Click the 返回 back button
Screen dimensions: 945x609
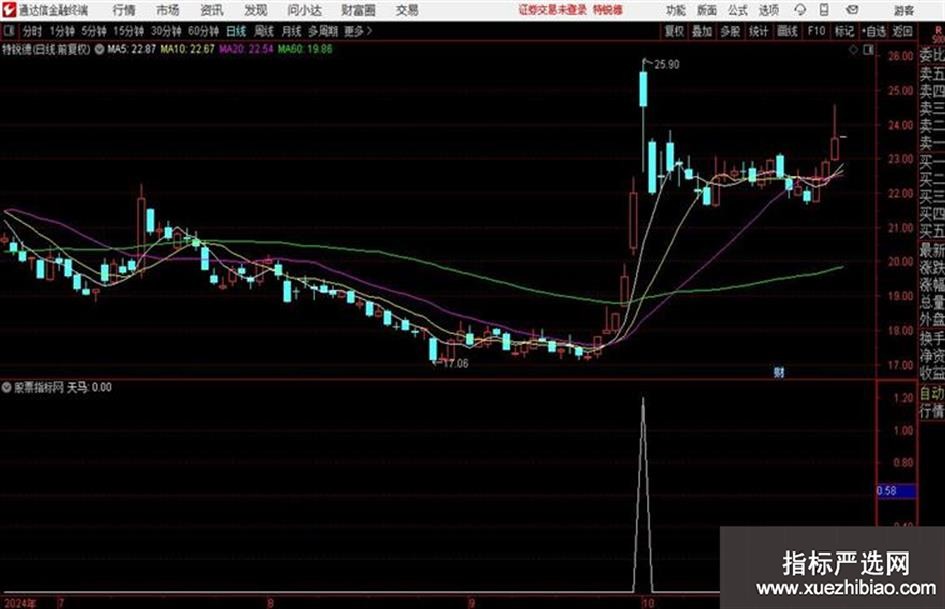click(x=902, y=31)
